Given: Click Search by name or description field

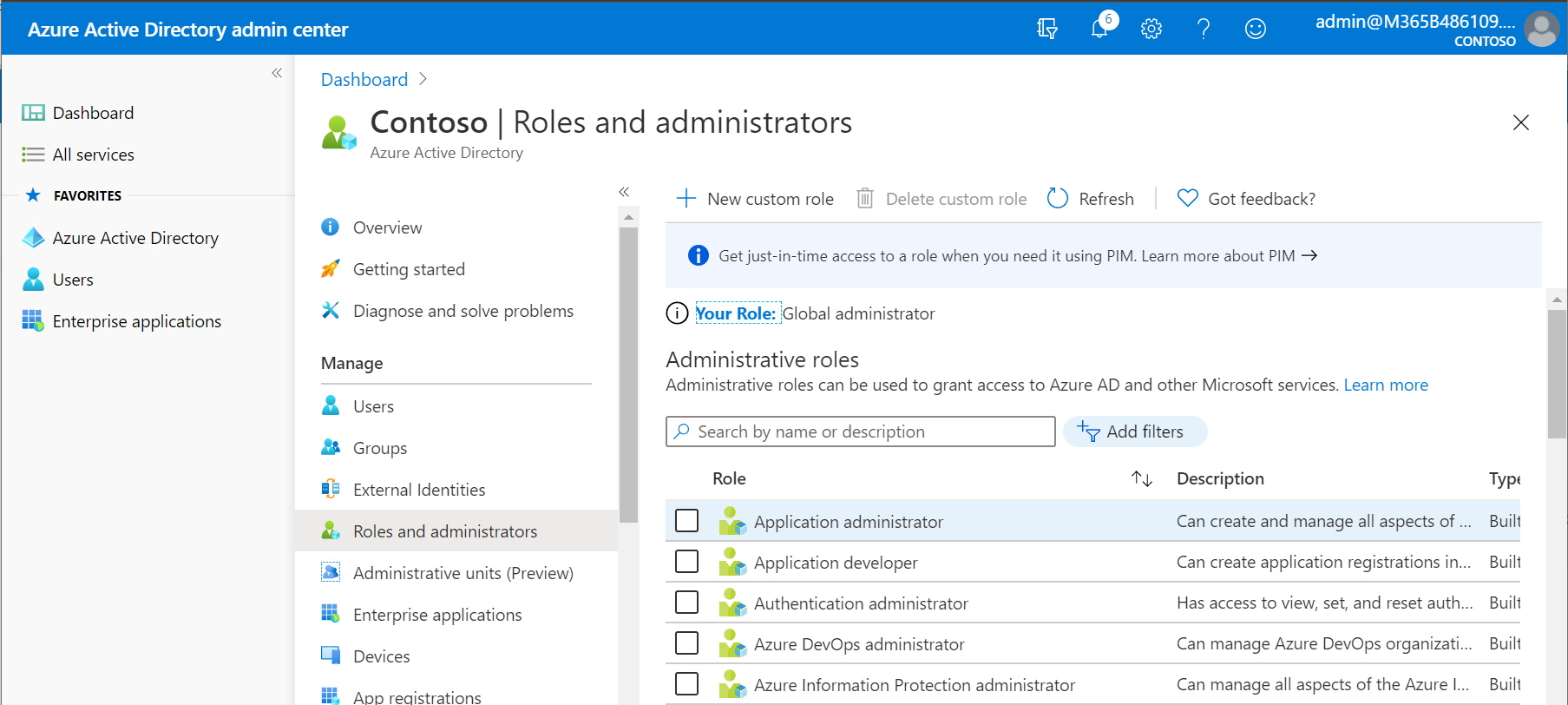Looking at the screenshot, I should 861,432.
